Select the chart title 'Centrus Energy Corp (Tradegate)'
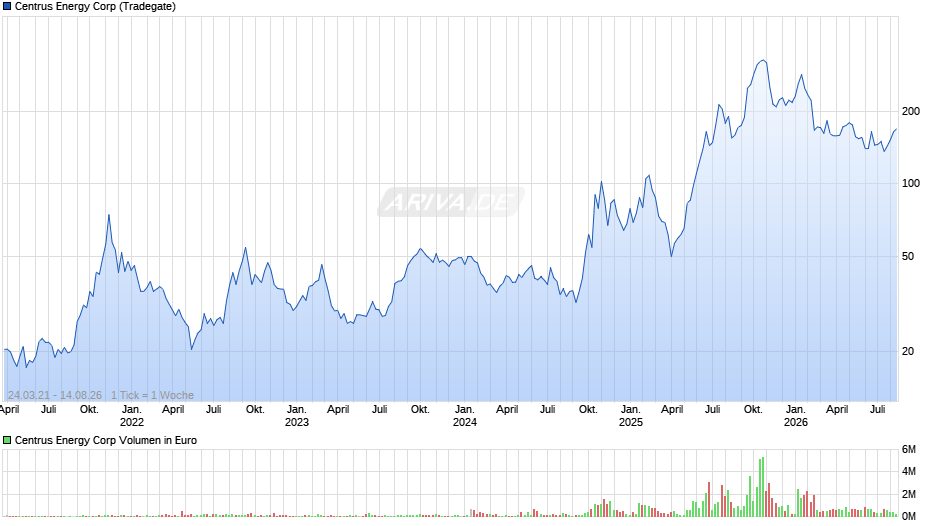This screenshot has width=940, height=526. 95,7
